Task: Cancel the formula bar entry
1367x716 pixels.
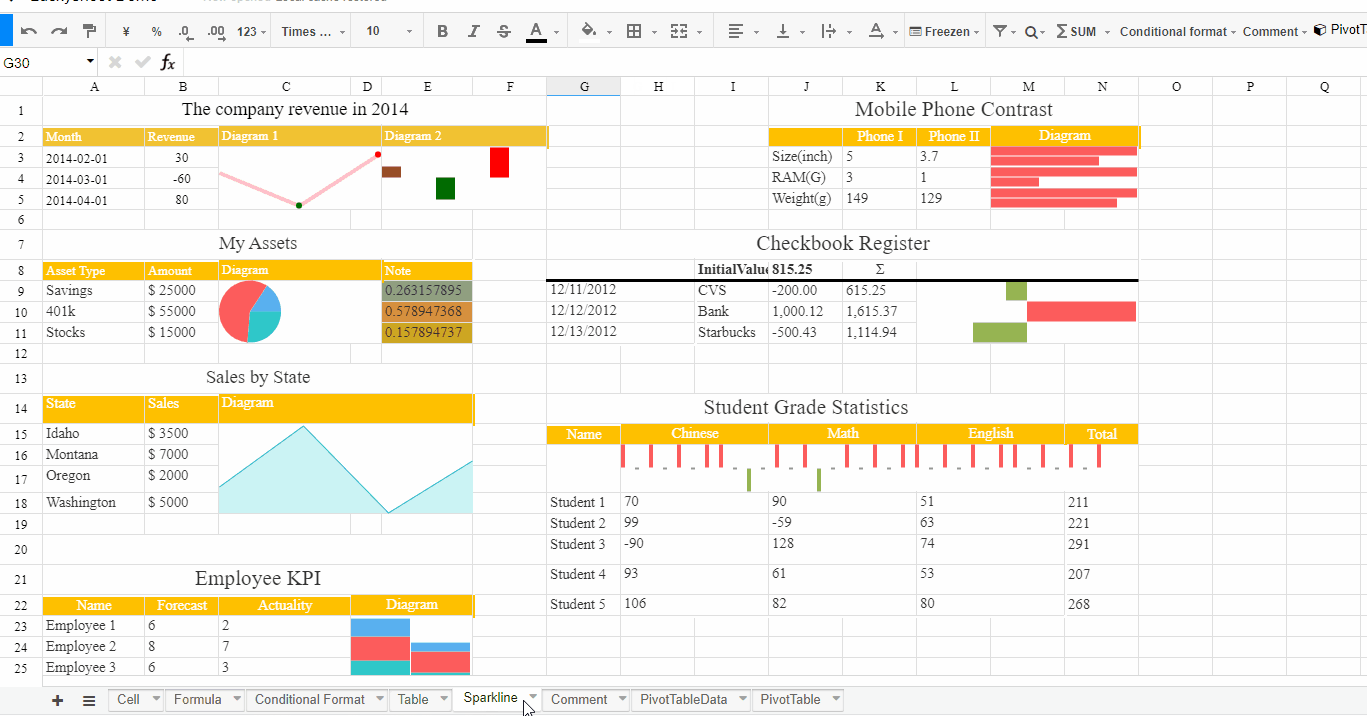Action: [x=115, y=62]
